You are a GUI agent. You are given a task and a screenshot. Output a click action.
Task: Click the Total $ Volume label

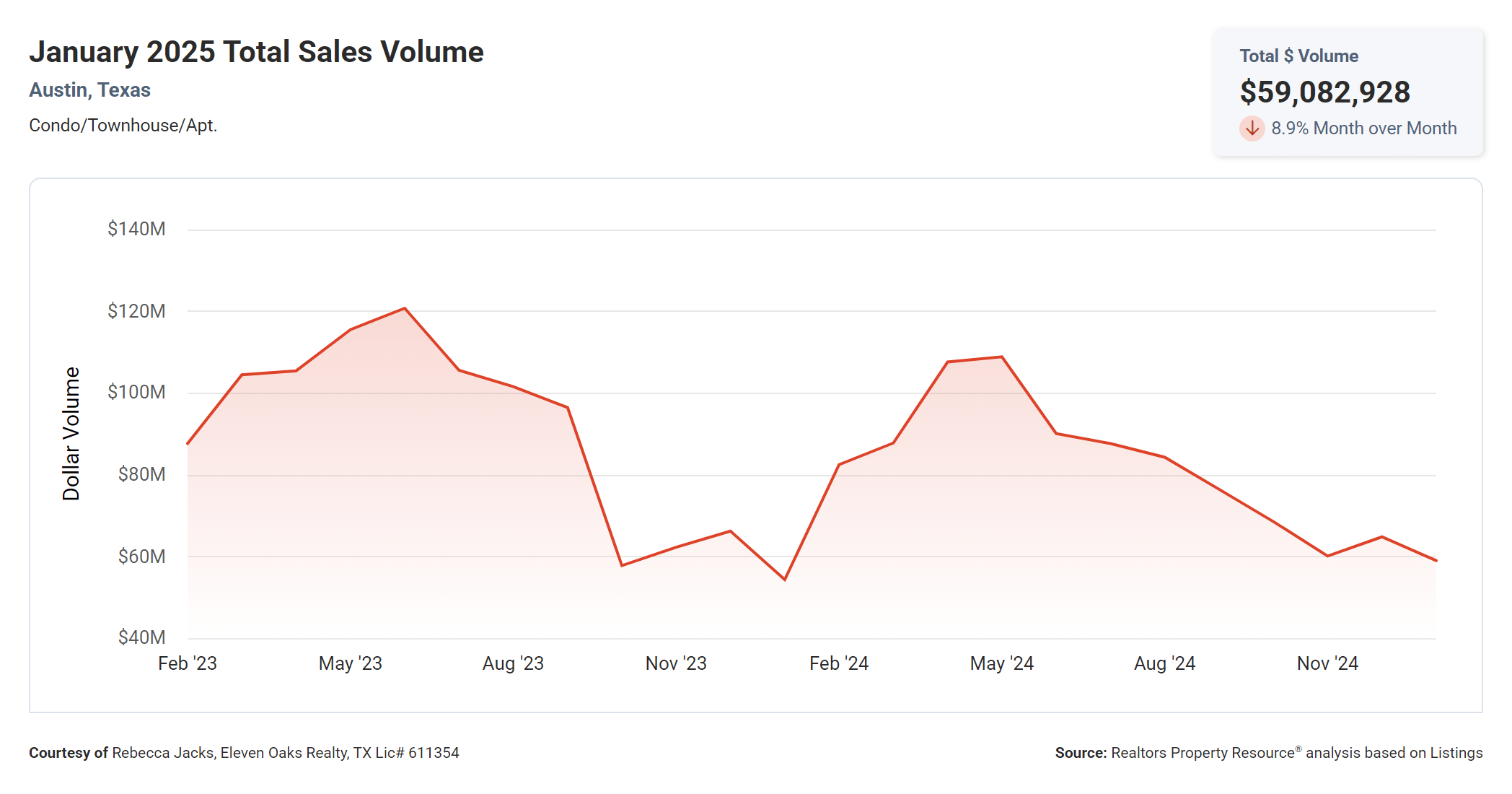click(x=1298, y=56)
